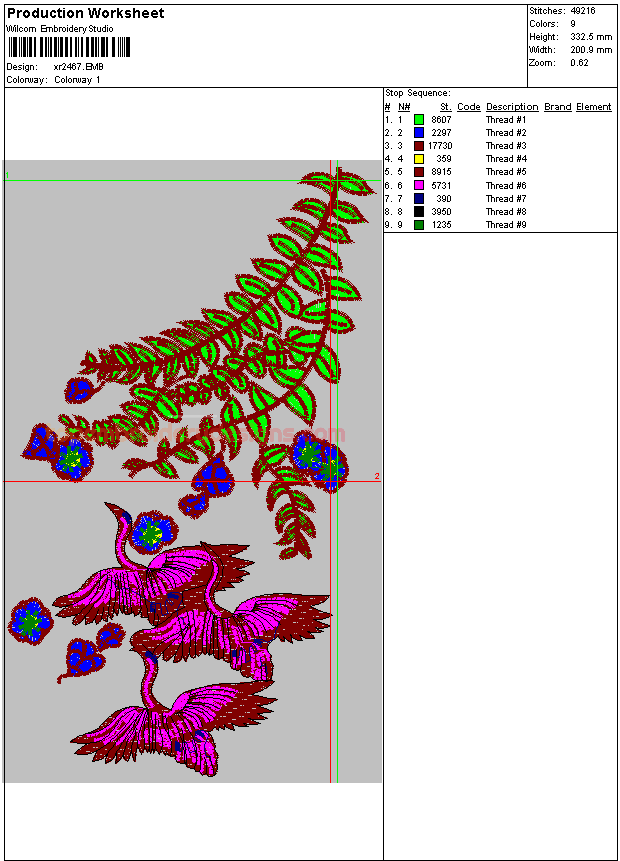The image size is (620, 861).
Task: Click the Thread #7 row label
Action: point(506,199)
